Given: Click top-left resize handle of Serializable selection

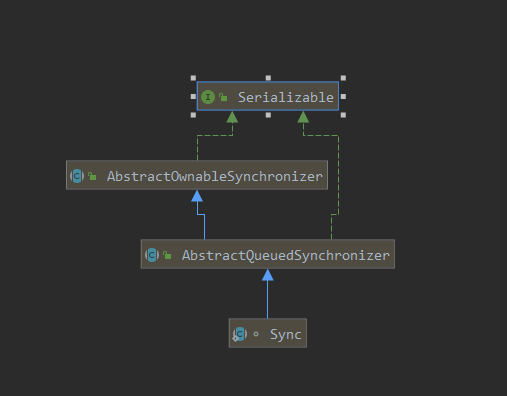Looking at the screenshot, I should pos(193,78).
